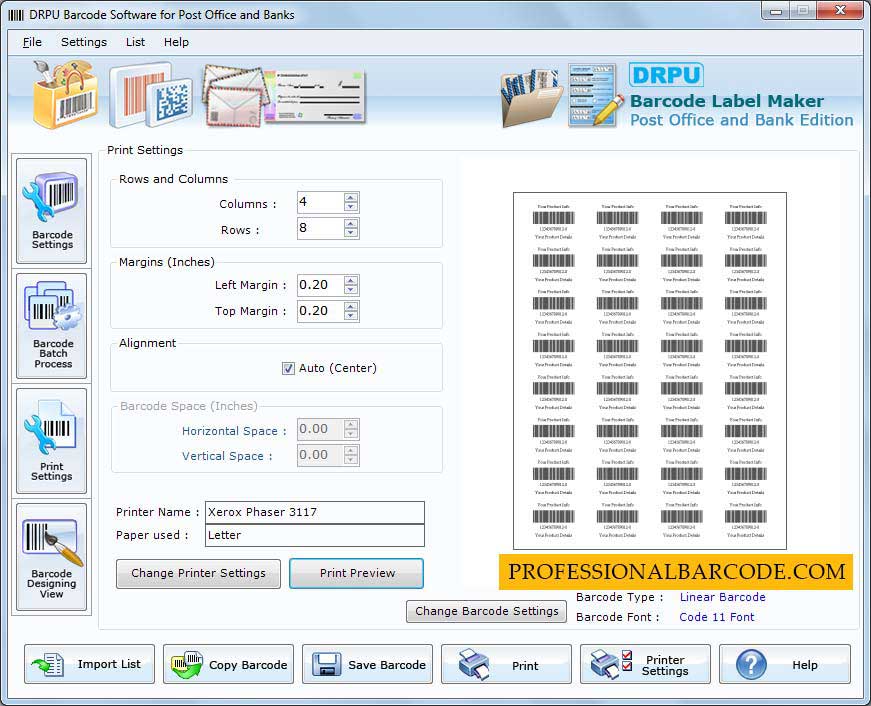
Task: Select the barcode labels toolbar icon
Action: (148, 95)
